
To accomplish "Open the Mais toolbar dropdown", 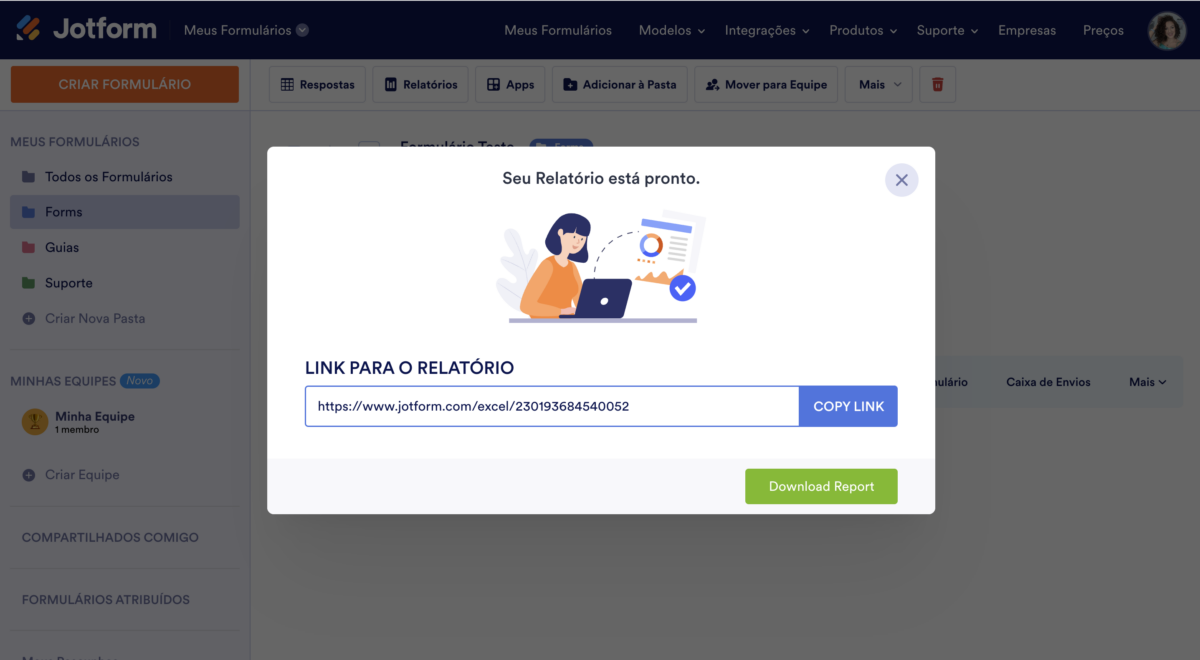I will pyautogui.click(x=879, y=85).
